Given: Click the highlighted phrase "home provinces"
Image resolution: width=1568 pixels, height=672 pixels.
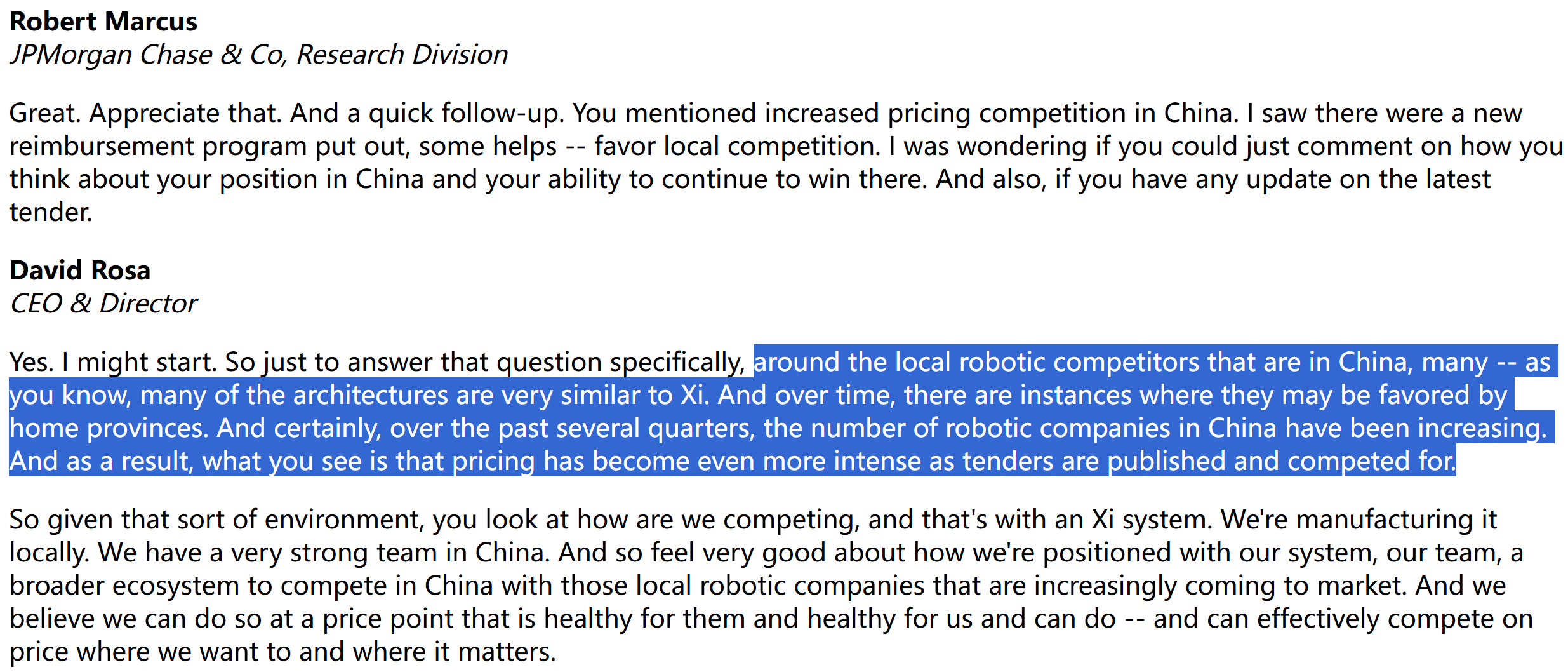Looking at the screenshot, I should click(109, 428).
